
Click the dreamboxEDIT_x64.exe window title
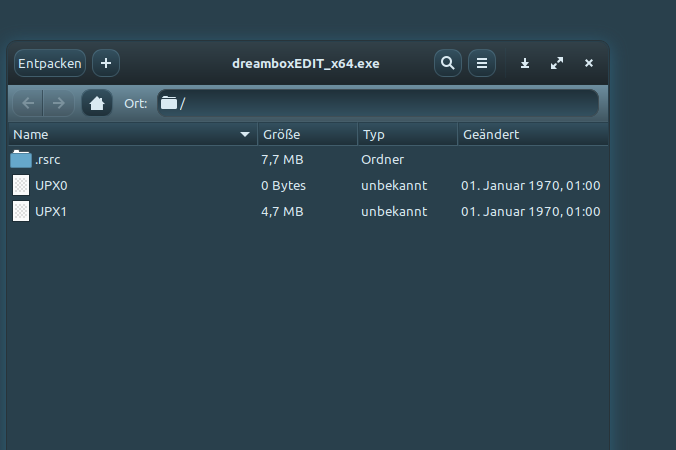tap(306, 64)
